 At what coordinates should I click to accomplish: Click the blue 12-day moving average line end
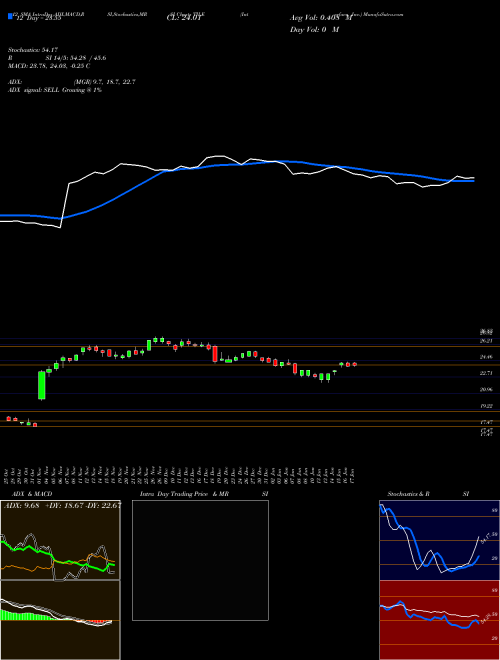[x=473, y=181]
